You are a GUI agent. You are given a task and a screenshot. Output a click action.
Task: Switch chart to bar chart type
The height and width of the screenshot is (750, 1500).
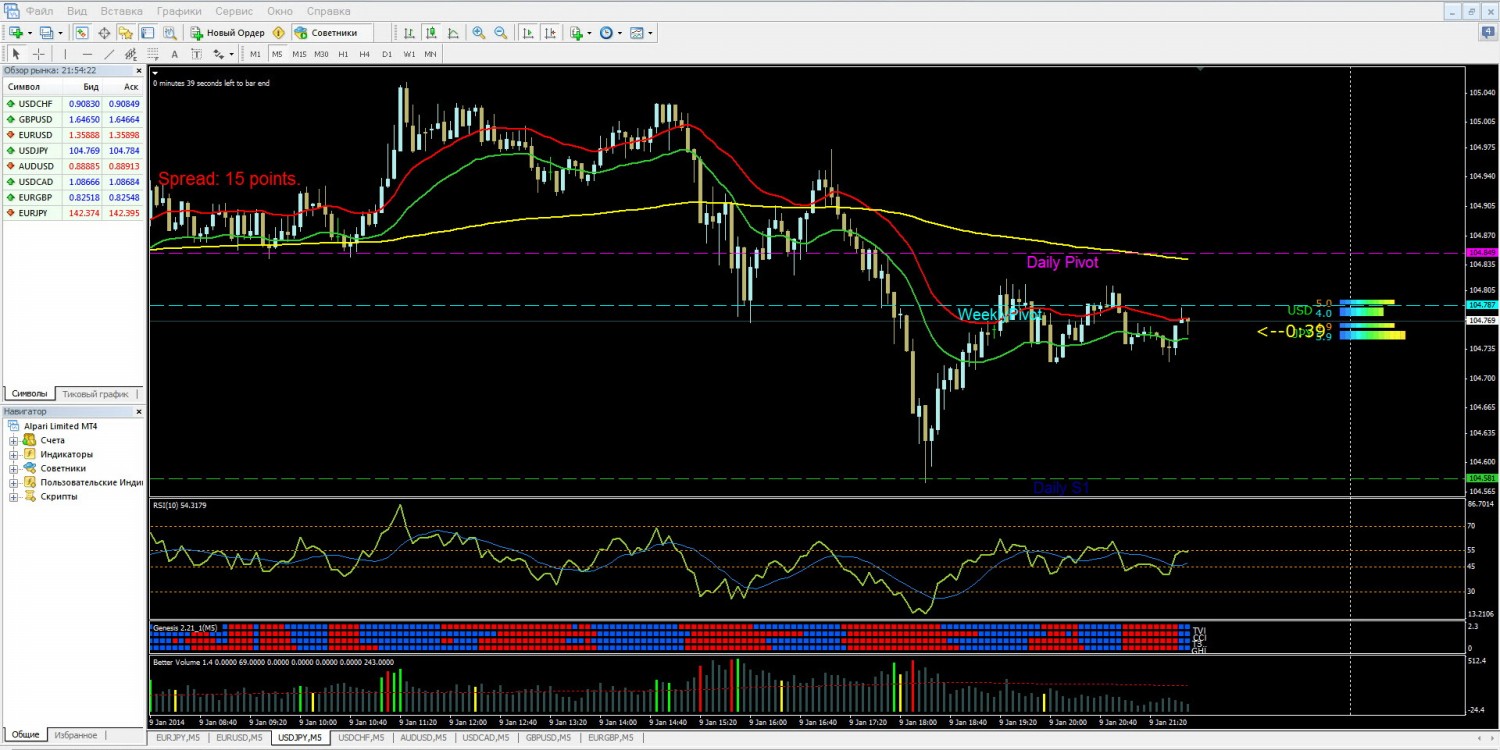(x=409, y=33)
